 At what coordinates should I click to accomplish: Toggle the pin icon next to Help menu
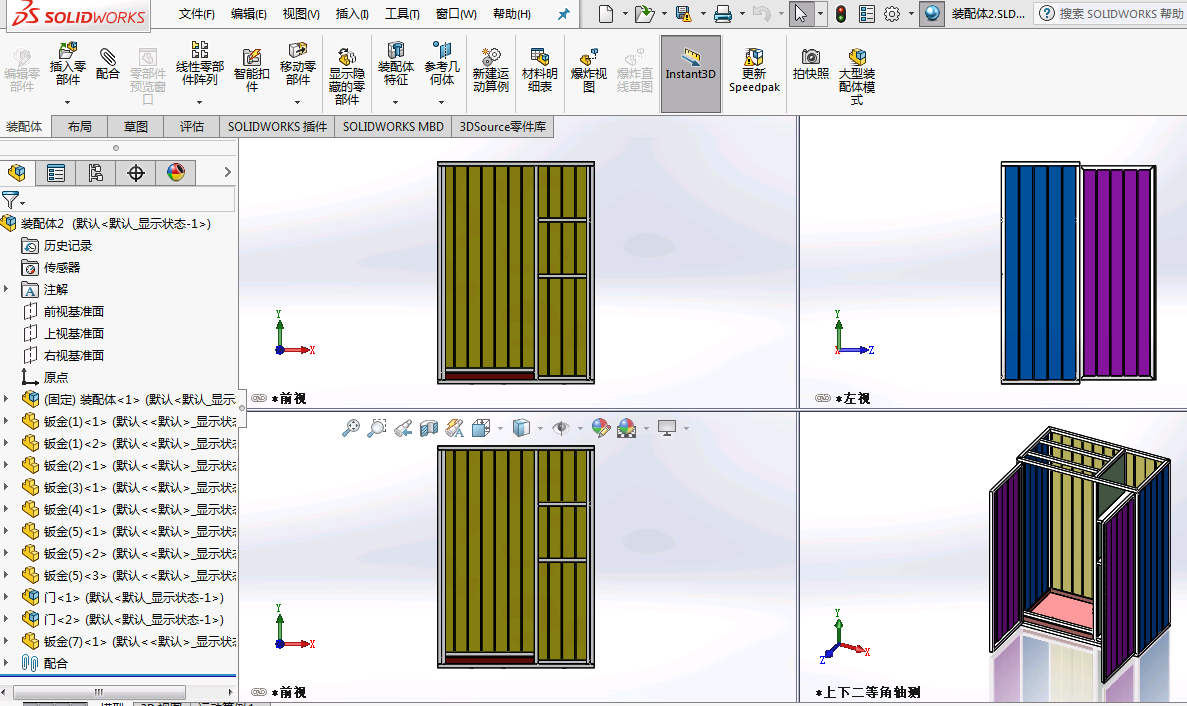563,14
